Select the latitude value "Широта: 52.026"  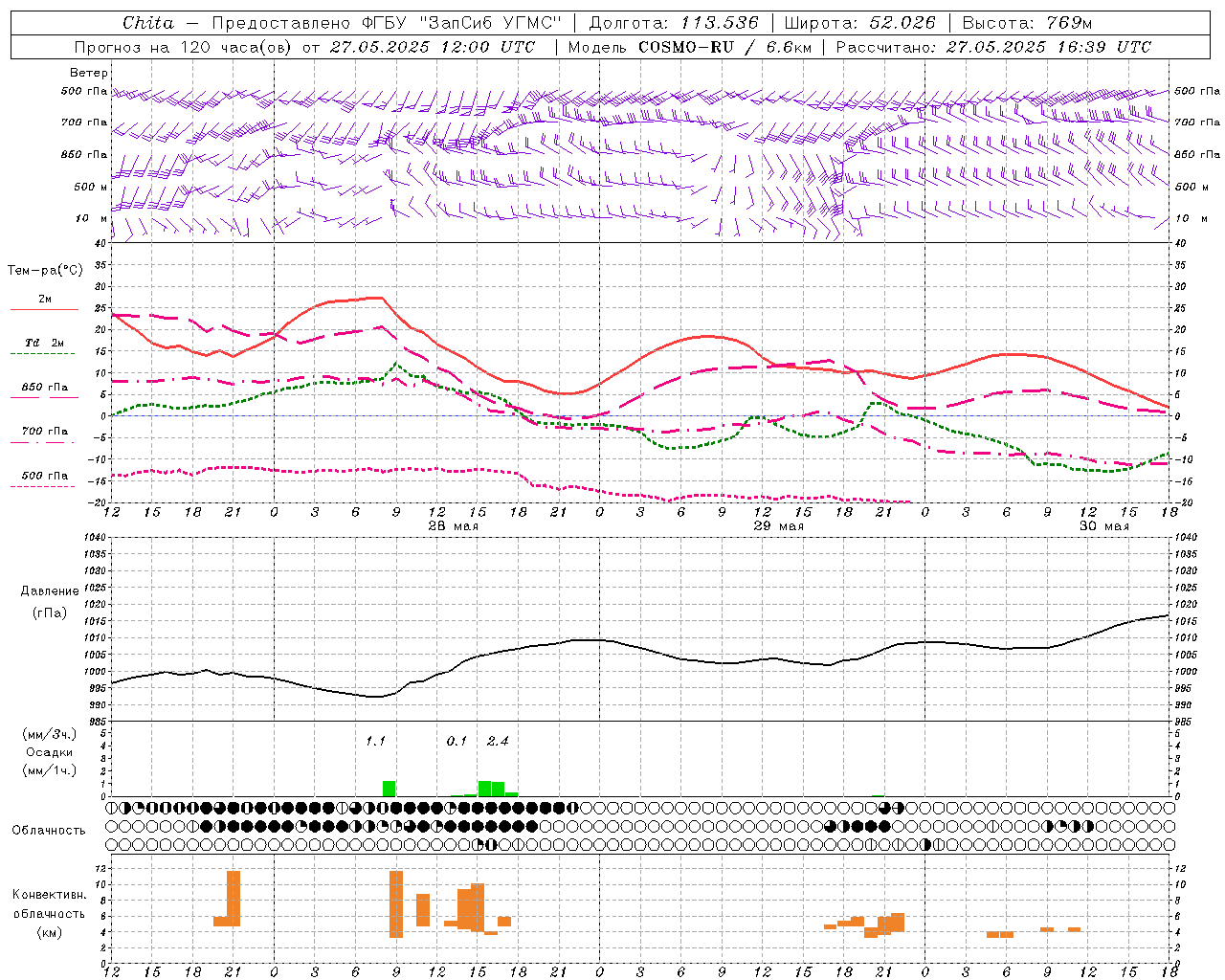[x=859, y=23]
